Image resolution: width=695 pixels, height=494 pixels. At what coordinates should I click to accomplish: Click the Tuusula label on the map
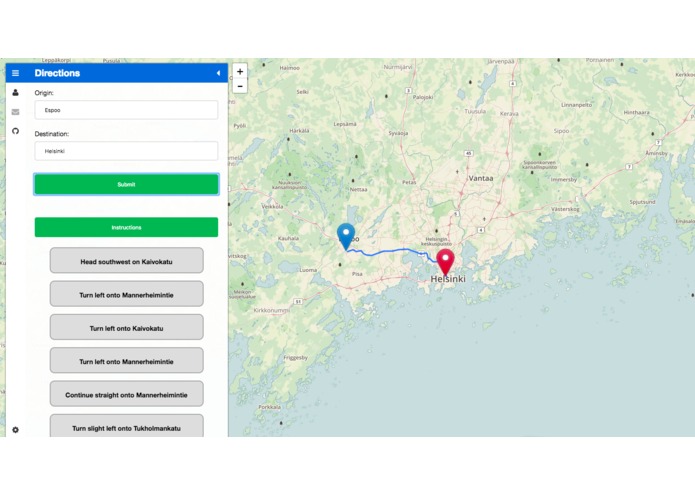pos(475,111)
